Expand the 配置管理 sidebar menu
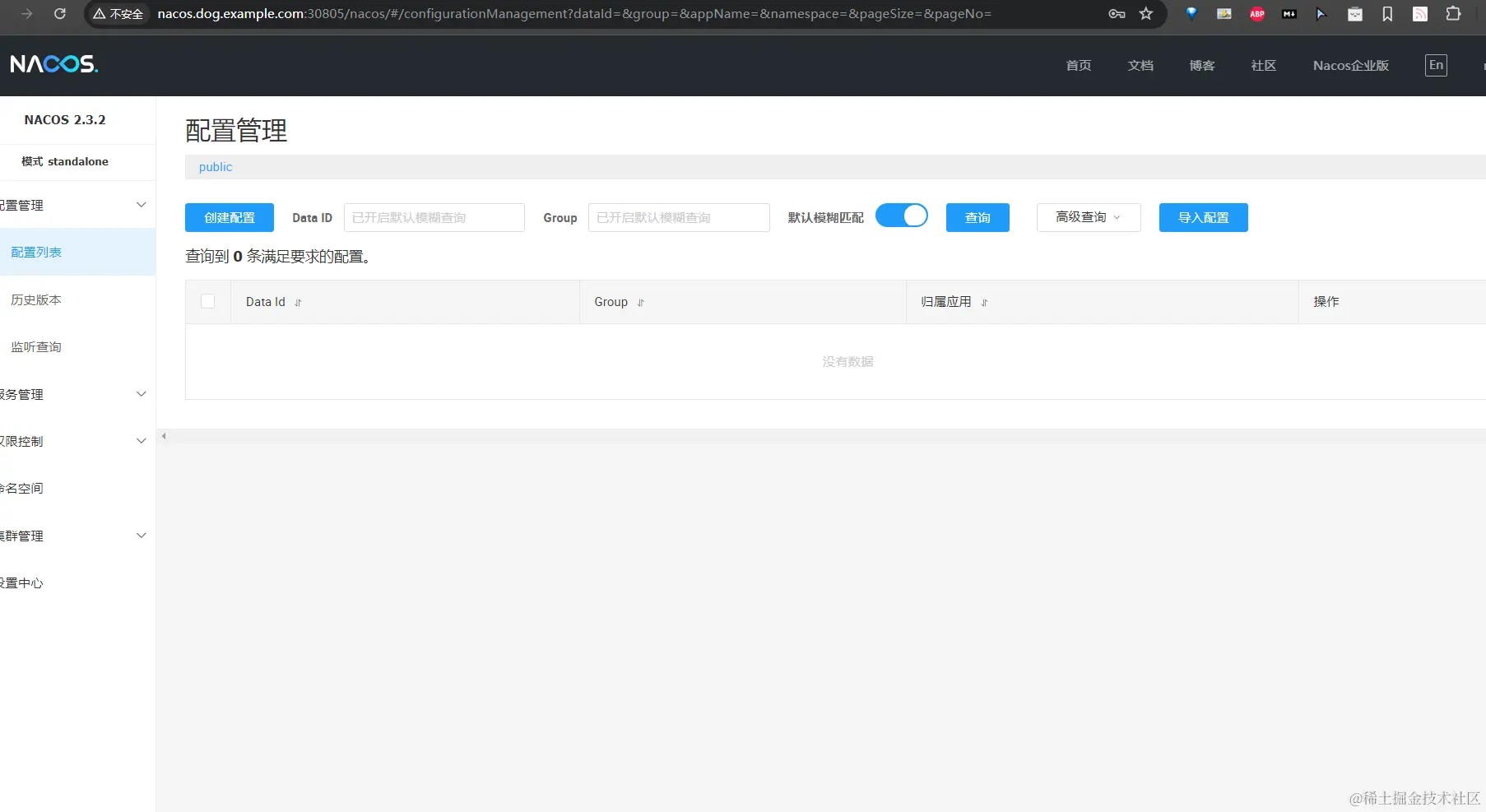 point(77,205)
